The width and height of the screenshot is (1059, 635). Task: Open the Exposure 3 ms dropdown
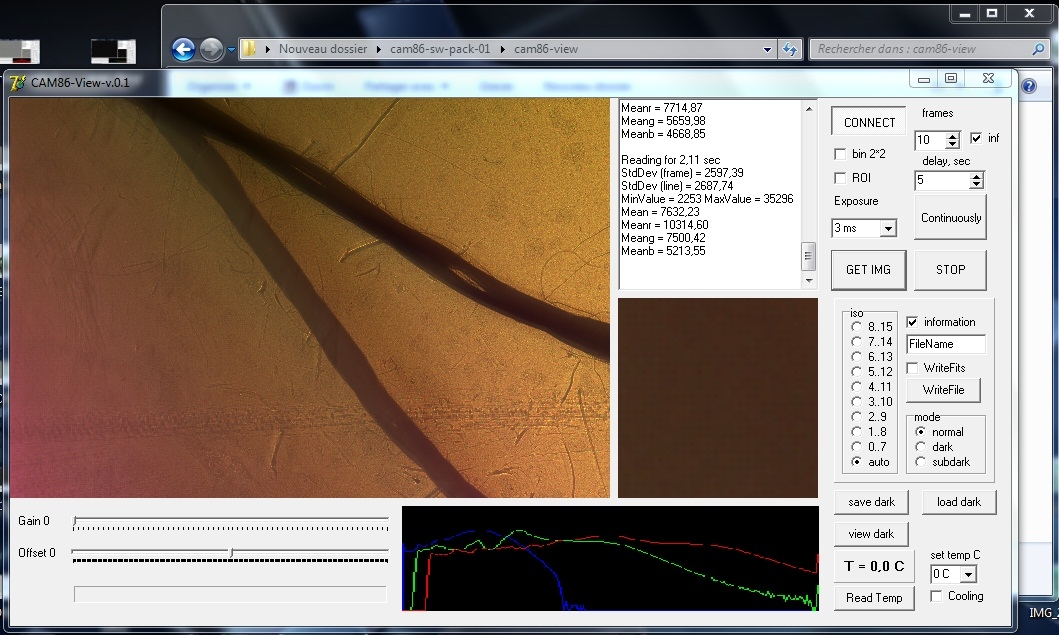tap(888, 228)
